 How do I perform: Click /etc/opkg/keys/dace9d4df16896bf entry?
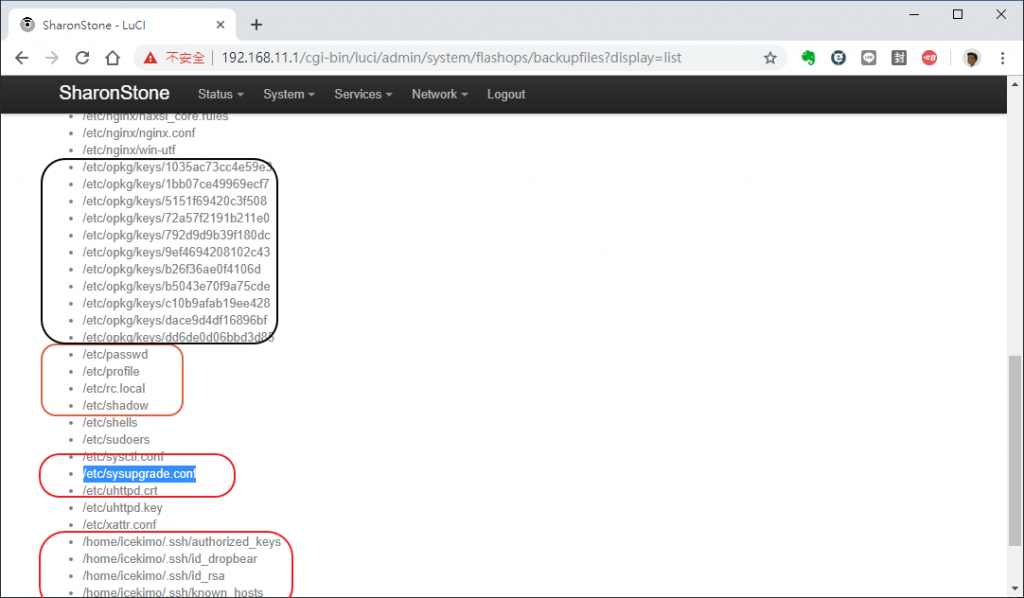click(x=175, y=320)
